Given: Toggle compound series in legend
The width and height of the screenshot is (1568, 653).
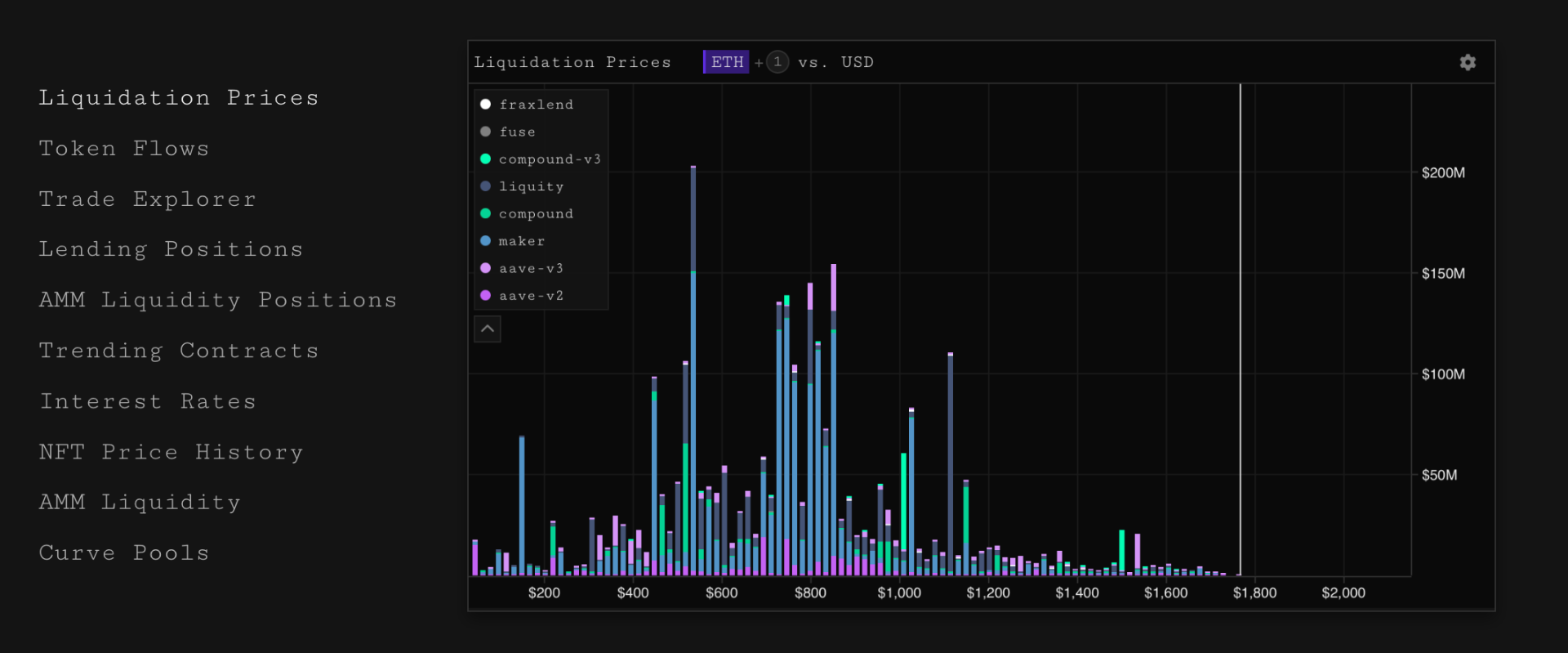Looking at the screenshot, I should [528, 213].
